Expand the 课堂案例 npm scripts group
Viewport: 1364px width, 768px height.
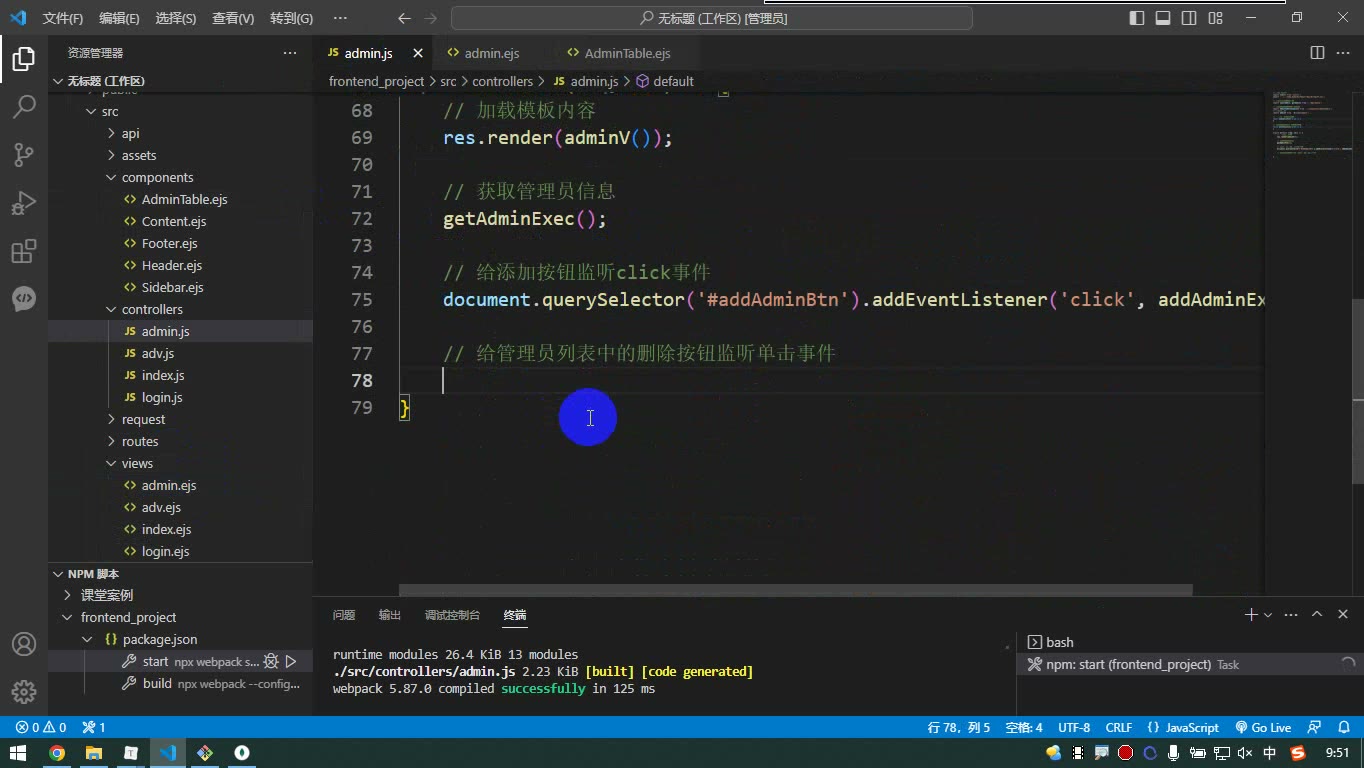[67, 595]
